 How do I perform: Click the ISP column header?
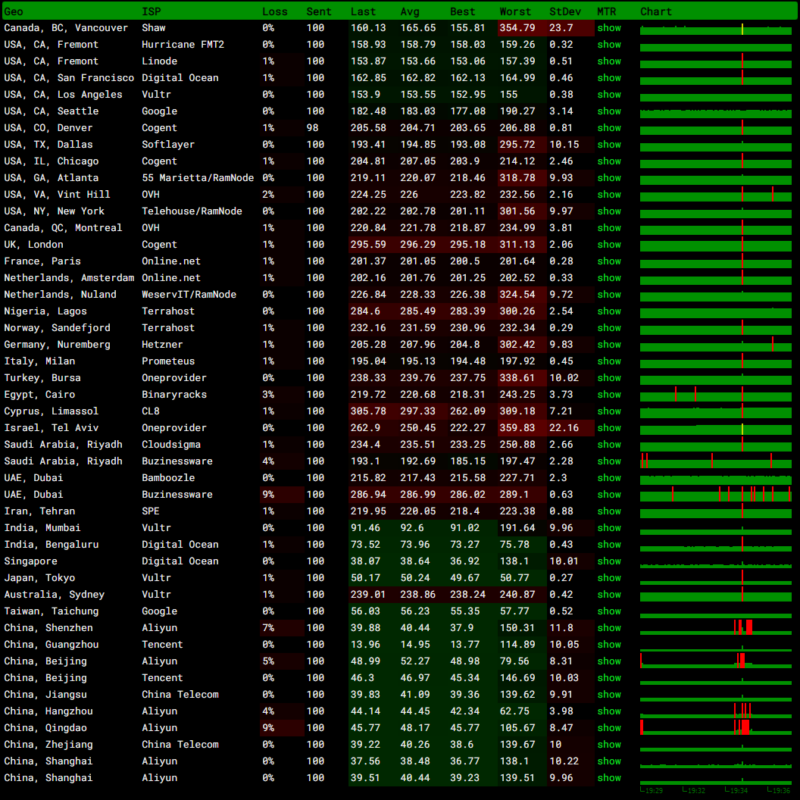150,11
